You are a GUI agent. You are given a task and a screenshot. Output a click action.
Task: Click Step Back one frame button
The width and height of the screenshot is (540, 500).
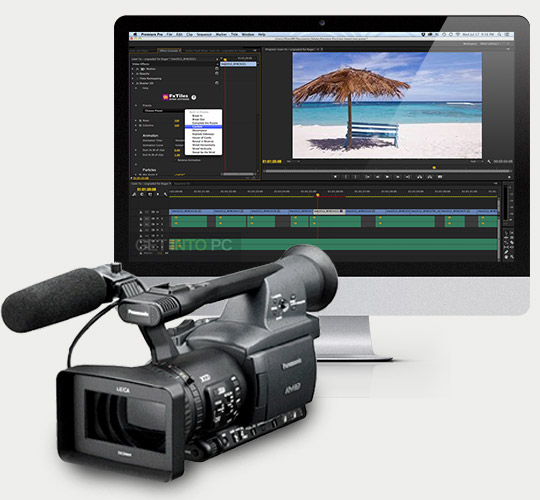(x=377, y=177)
